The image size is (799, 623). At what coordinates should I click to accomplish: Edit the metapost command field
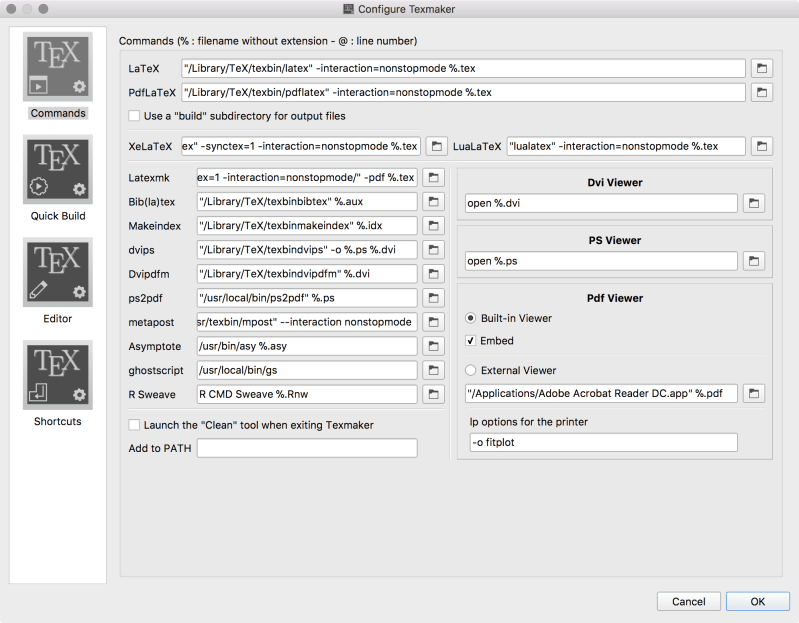307,322
